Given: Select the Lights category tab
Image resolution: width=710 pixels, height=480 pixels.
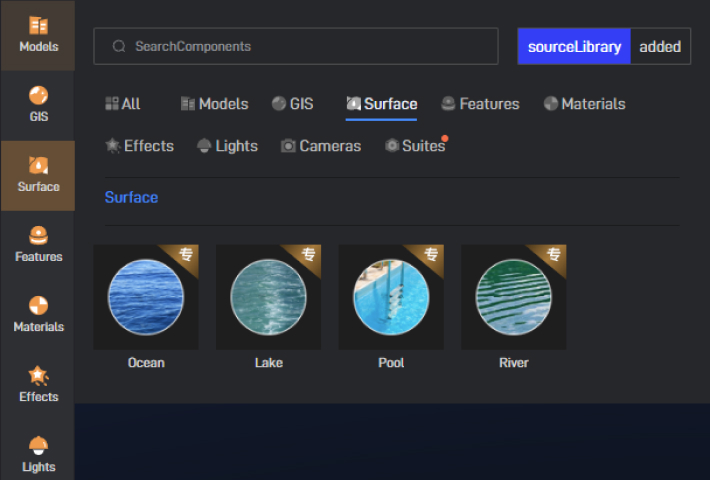Looking at the screenshot, I should (x=227, y=146).
